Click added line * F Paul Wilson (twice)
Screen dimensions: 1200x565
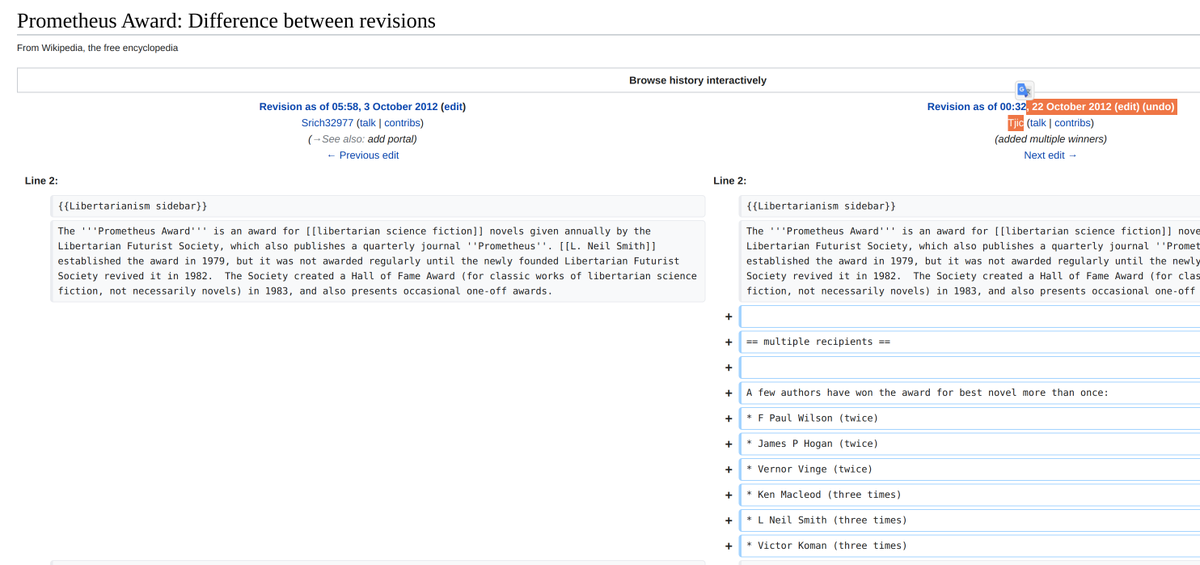pos(969,418)
